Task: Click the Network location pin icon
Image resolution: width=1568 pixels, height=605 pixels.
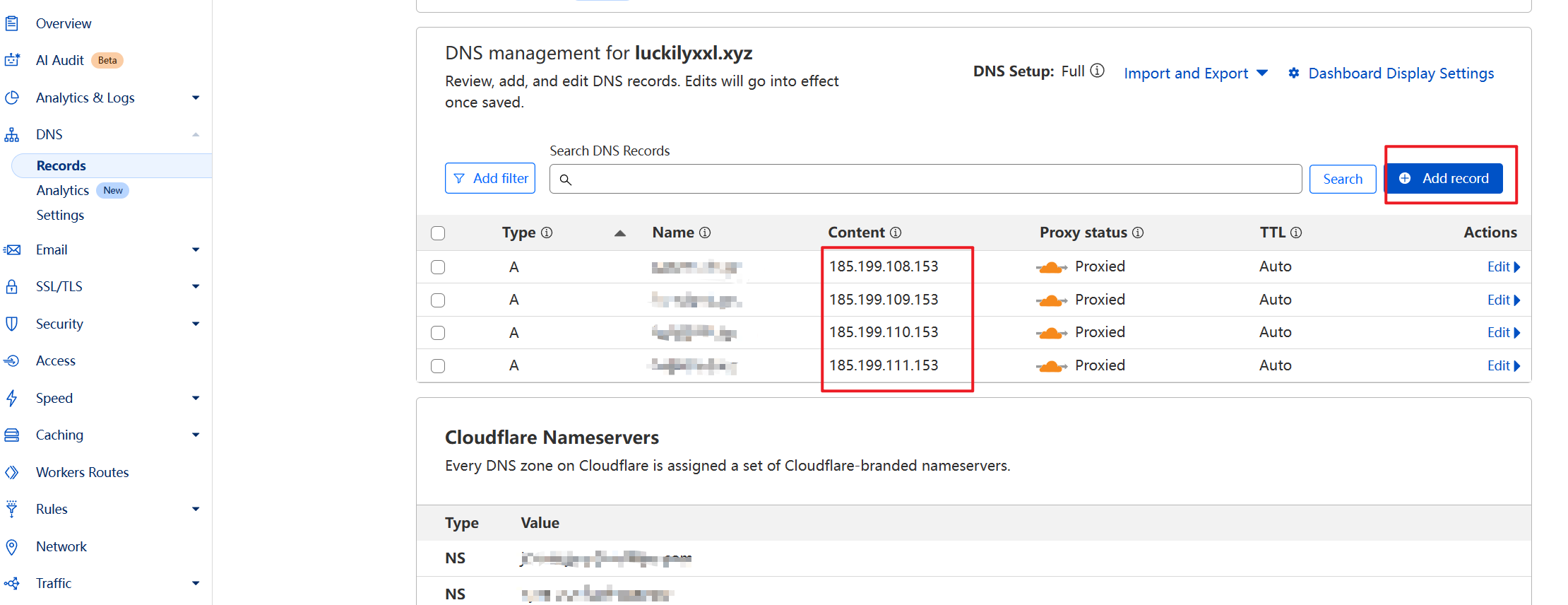Action: pos(11,546)
